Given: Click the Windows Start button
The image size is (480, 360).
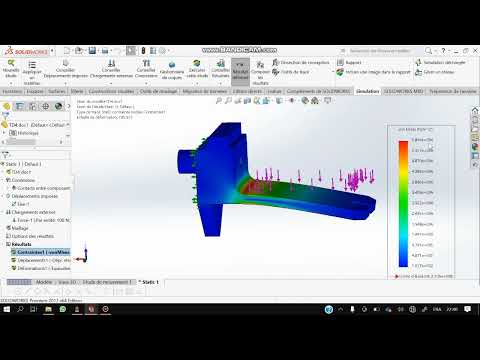Looking at the screenshot, I should pos(6,309).
